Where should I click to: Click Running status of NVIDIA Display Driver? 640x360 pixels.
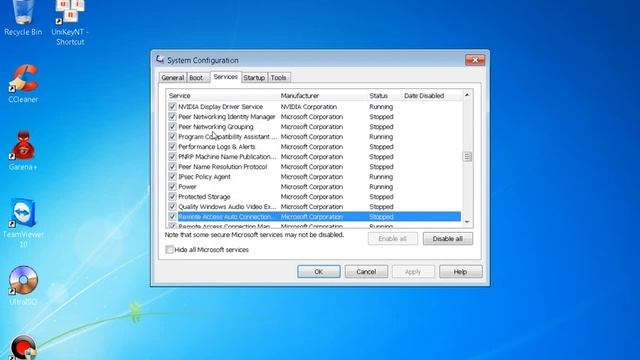(381, 107)
